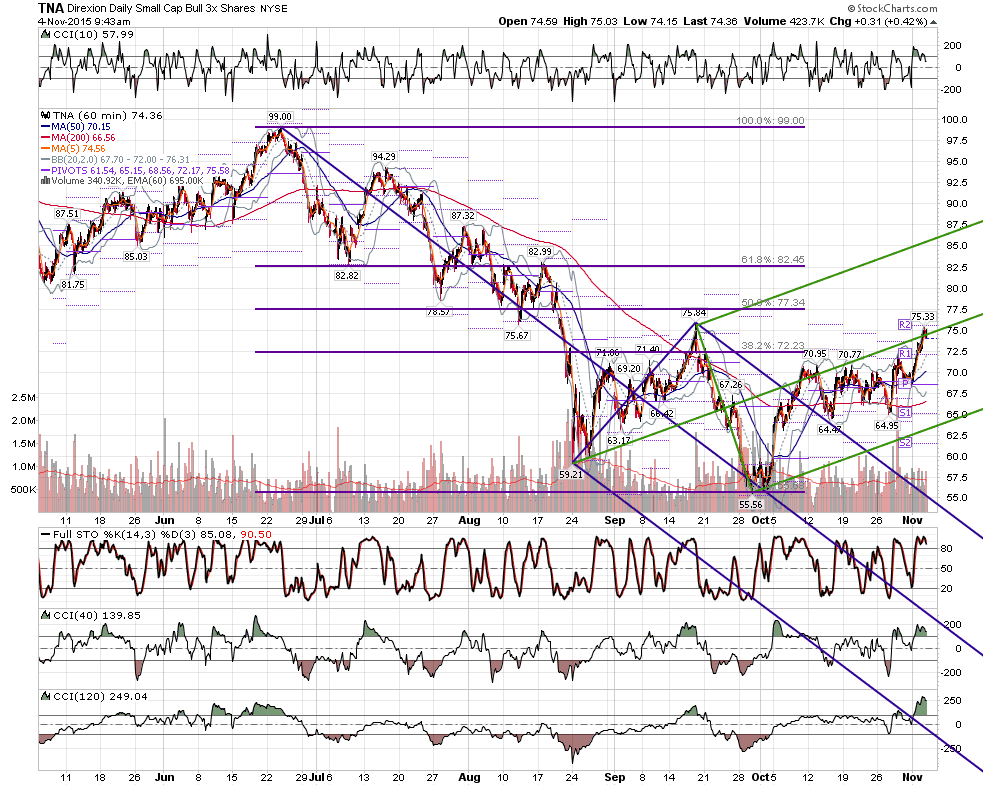Click the 38.2%: 72.23 Fibonacci label

[772, 345]
